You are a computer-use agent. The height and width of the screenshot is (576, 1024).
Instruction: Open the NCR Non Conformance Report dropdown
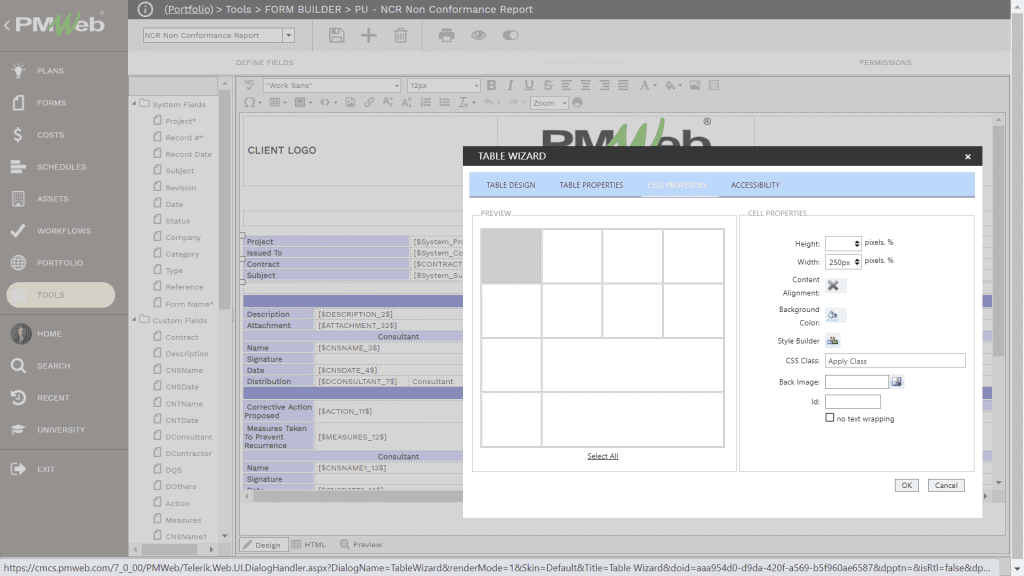pos(288,35)
